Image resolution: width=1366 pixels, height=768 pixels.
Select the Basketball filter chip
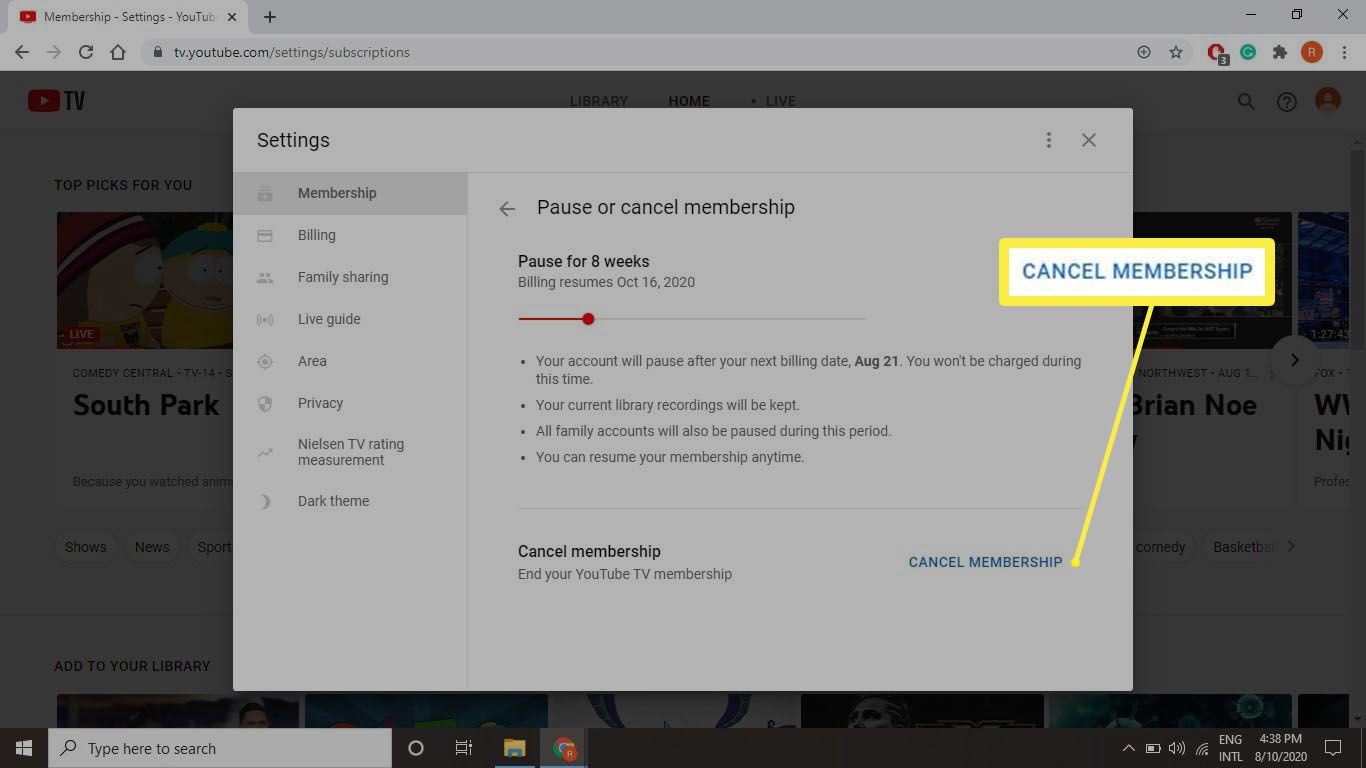point(1243,547)
